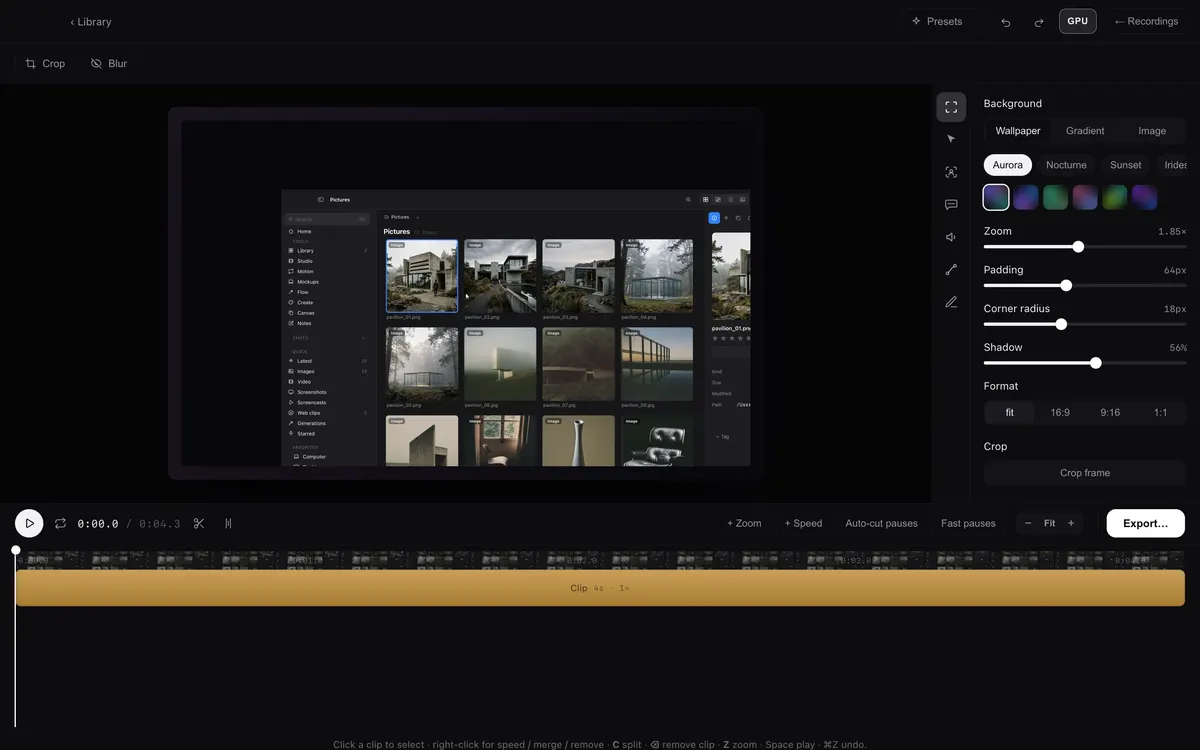Toggle GPU rendering
This screenshot has height=750, width=1200.
(x=1078, y=21)
